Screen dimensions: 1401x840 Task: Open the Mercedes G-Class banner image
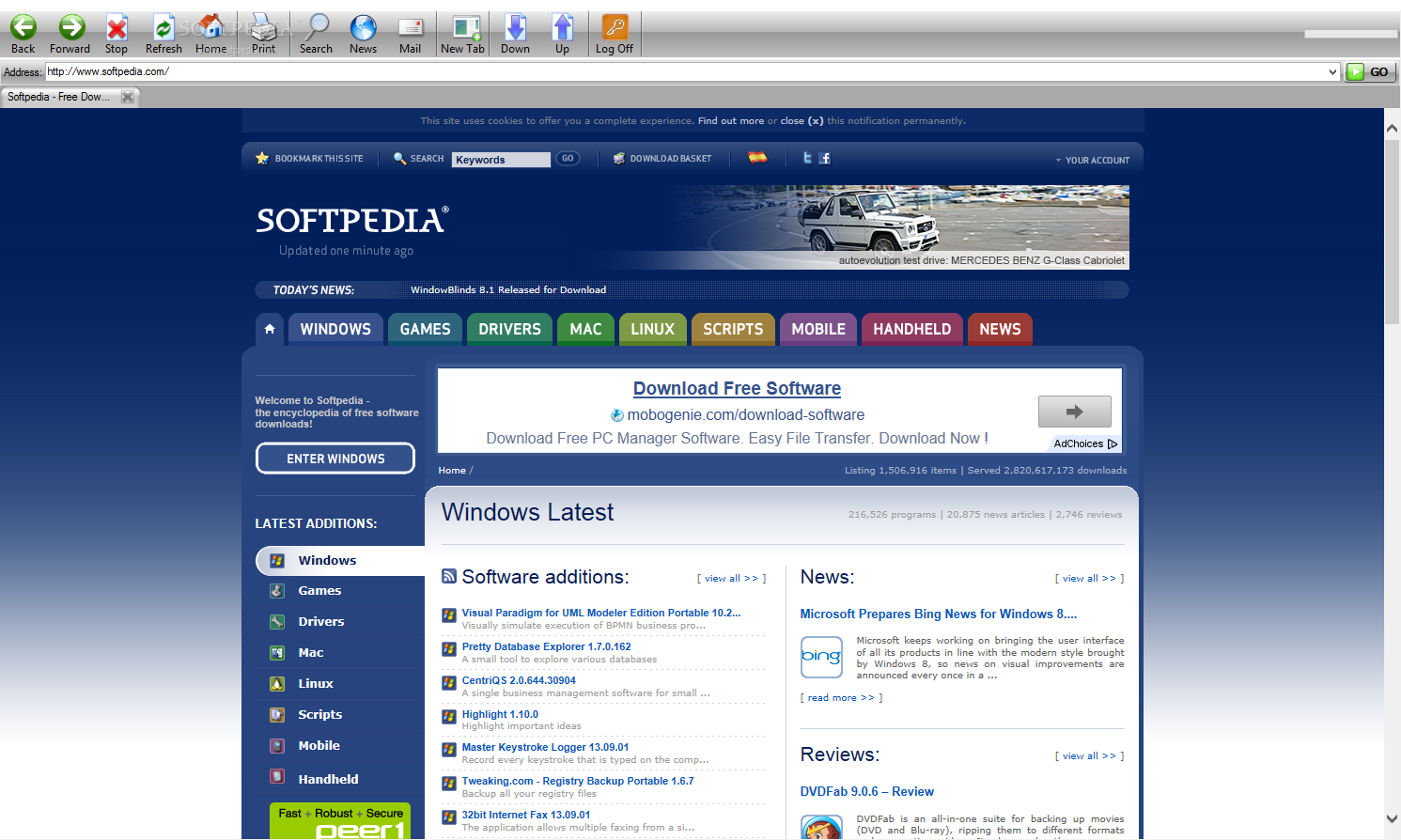900,227
